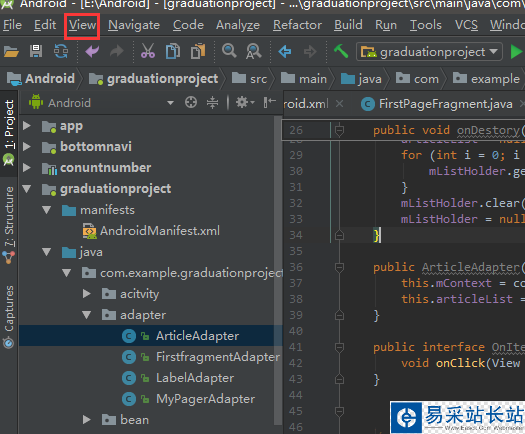
Task: Open the Run menu
Action: pos(386,25)
